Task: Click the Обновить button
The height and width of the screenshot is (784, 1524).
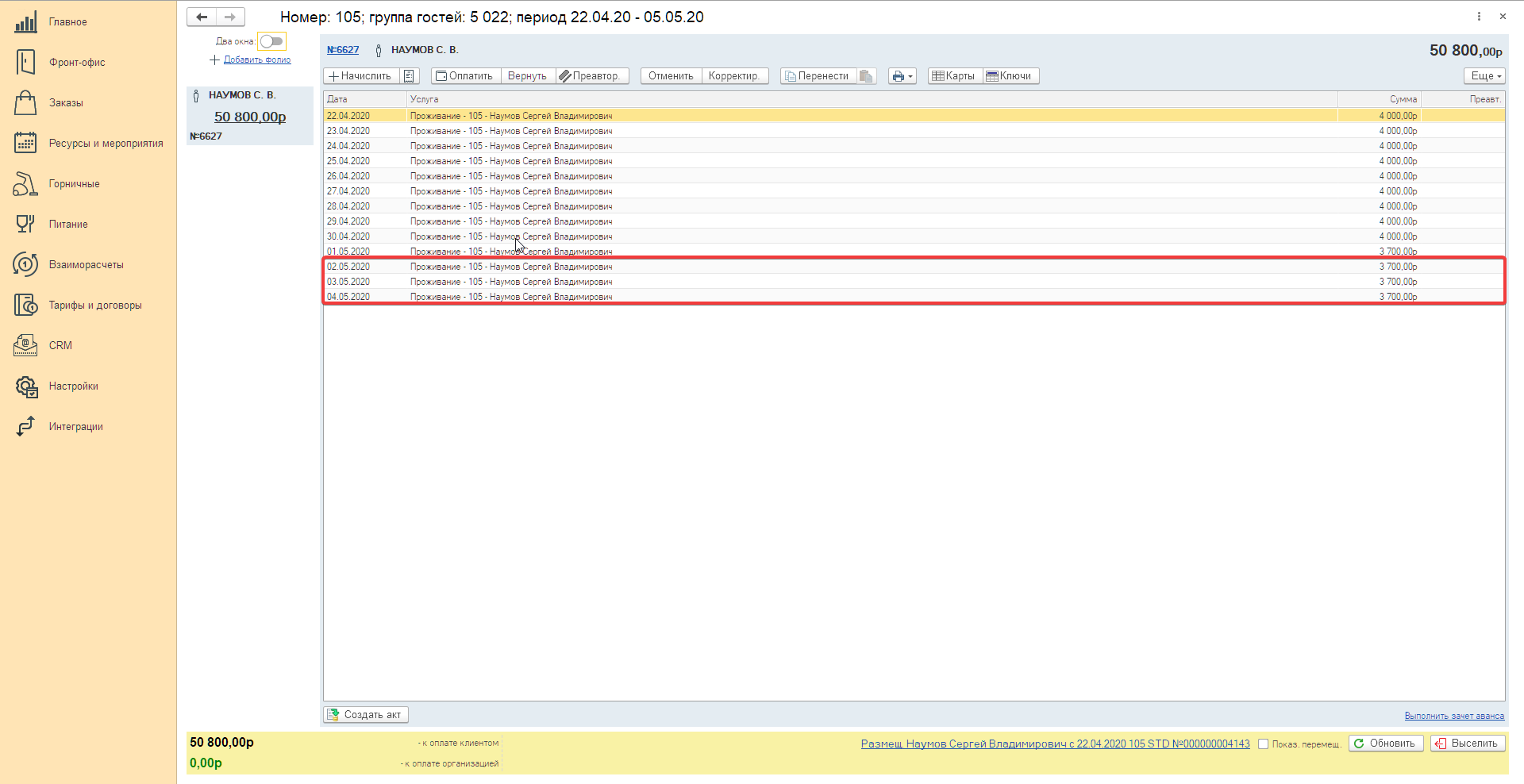Action: coord(1386,744)
